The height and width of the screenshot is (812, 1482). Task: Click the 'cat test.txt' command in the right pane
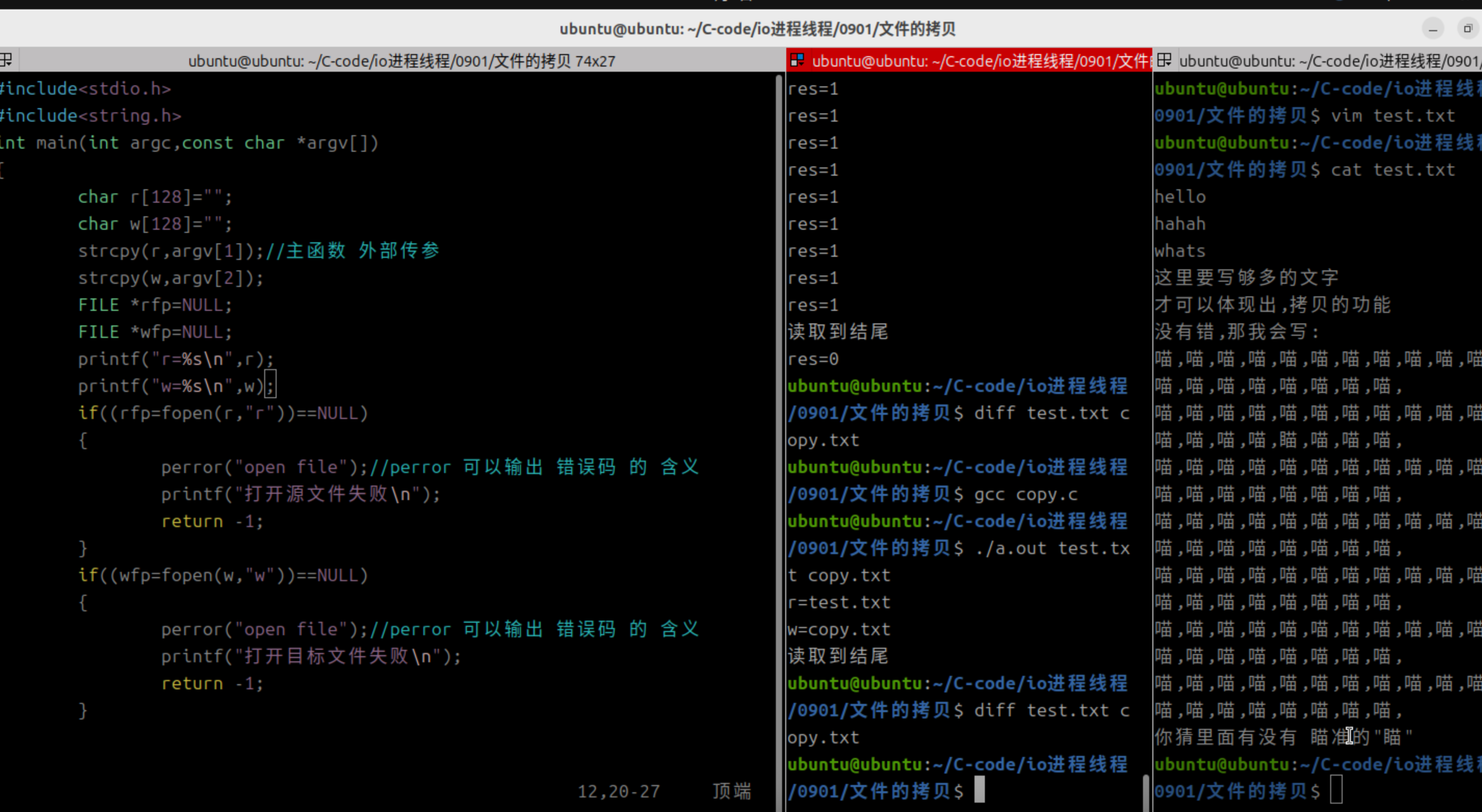1393,170
